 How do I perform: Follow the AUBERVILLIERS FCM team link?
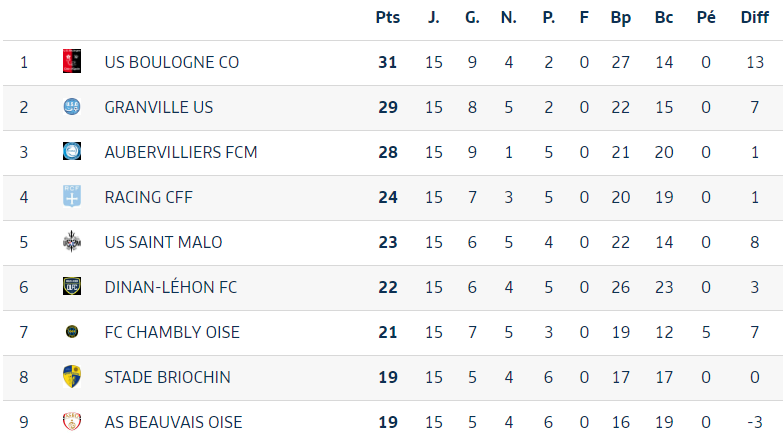click(180, 152)
